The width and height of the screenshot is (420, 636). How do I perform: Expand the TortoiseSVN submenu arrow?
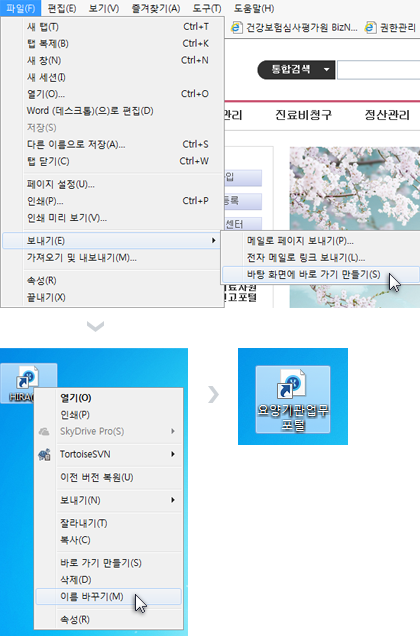point(173,454)
